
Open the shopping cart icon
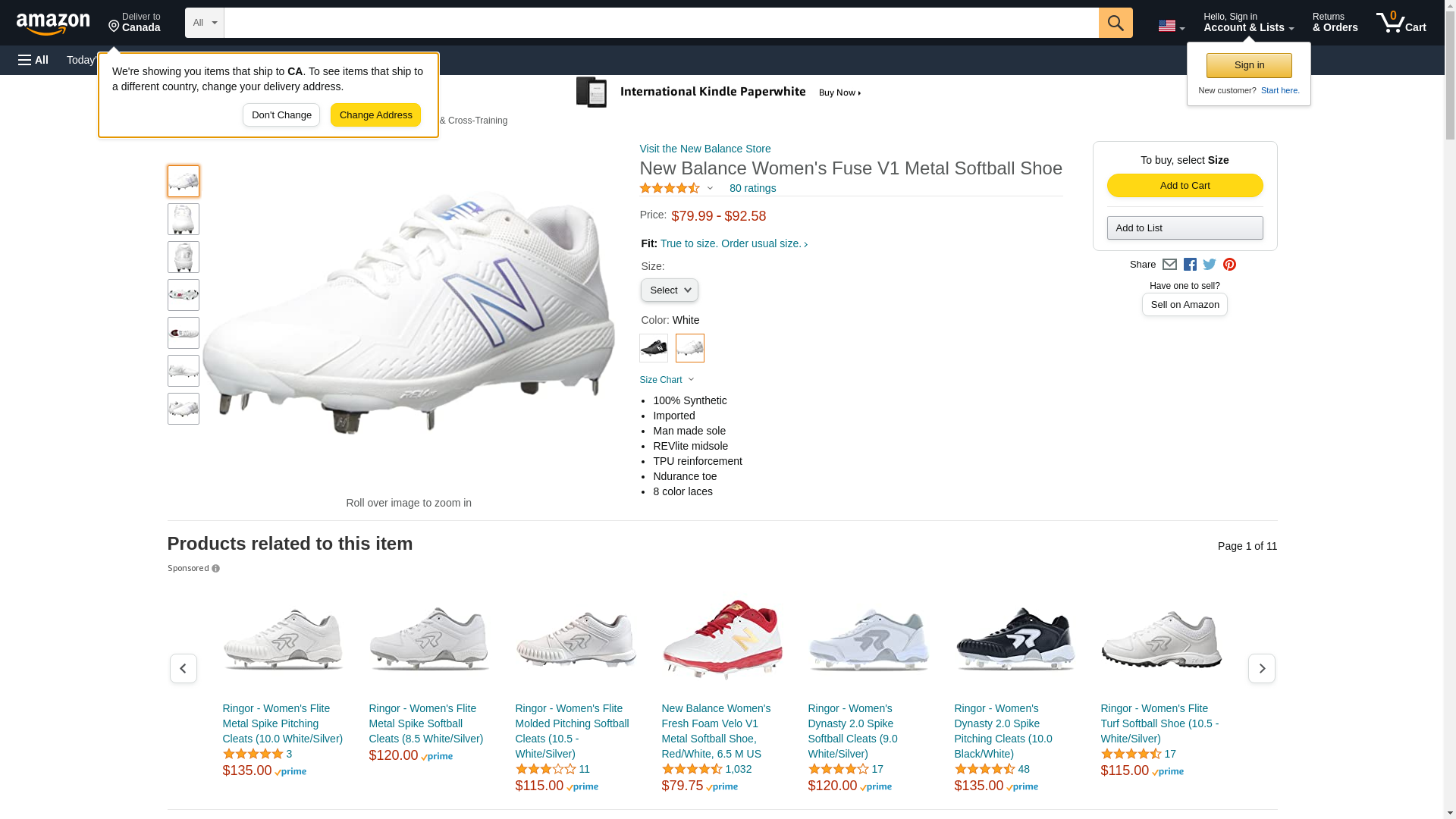click(x=1400, y=23)
